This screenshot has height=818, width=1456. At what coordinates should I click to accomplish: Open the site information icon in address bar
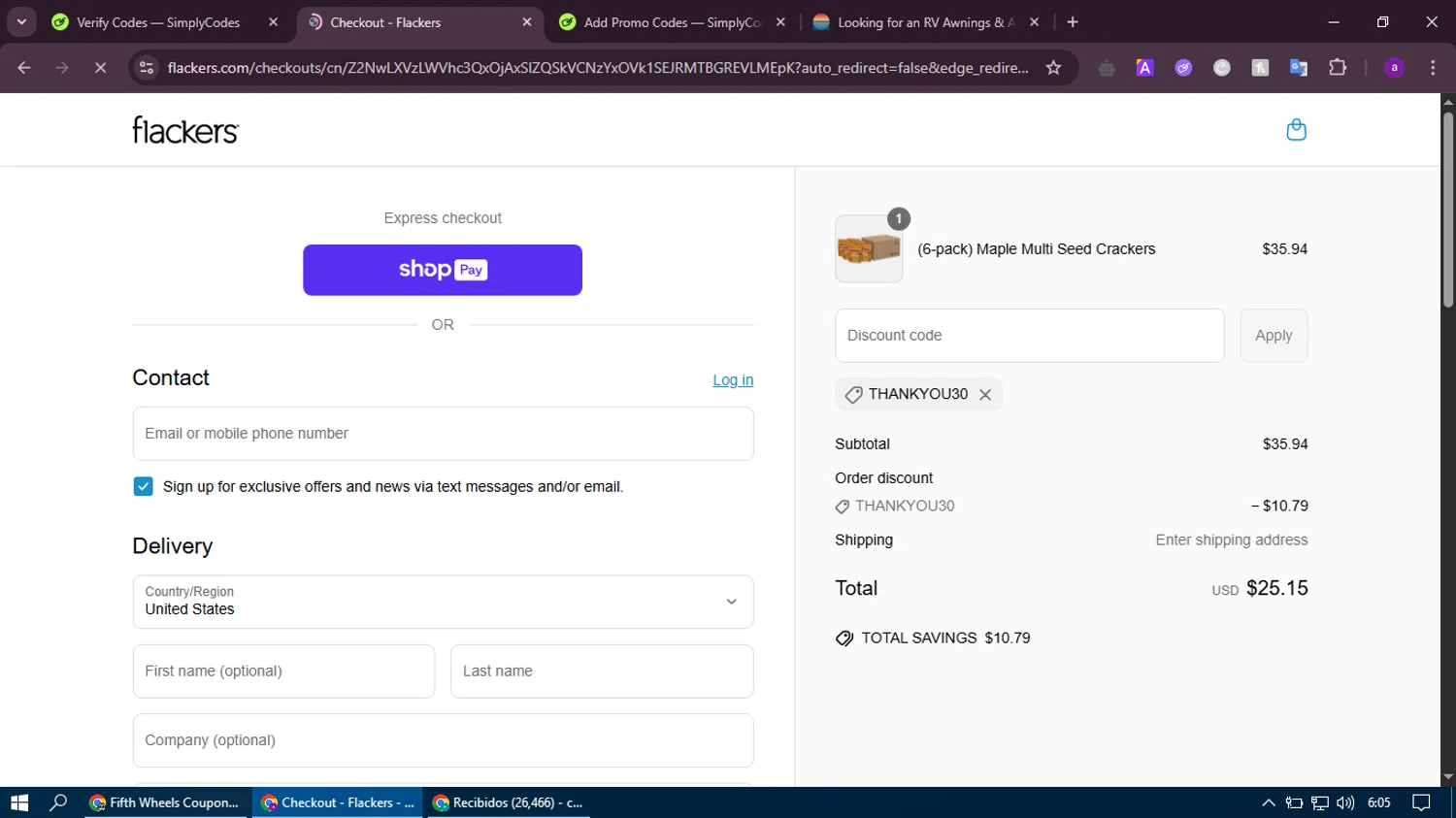[147, 67]
